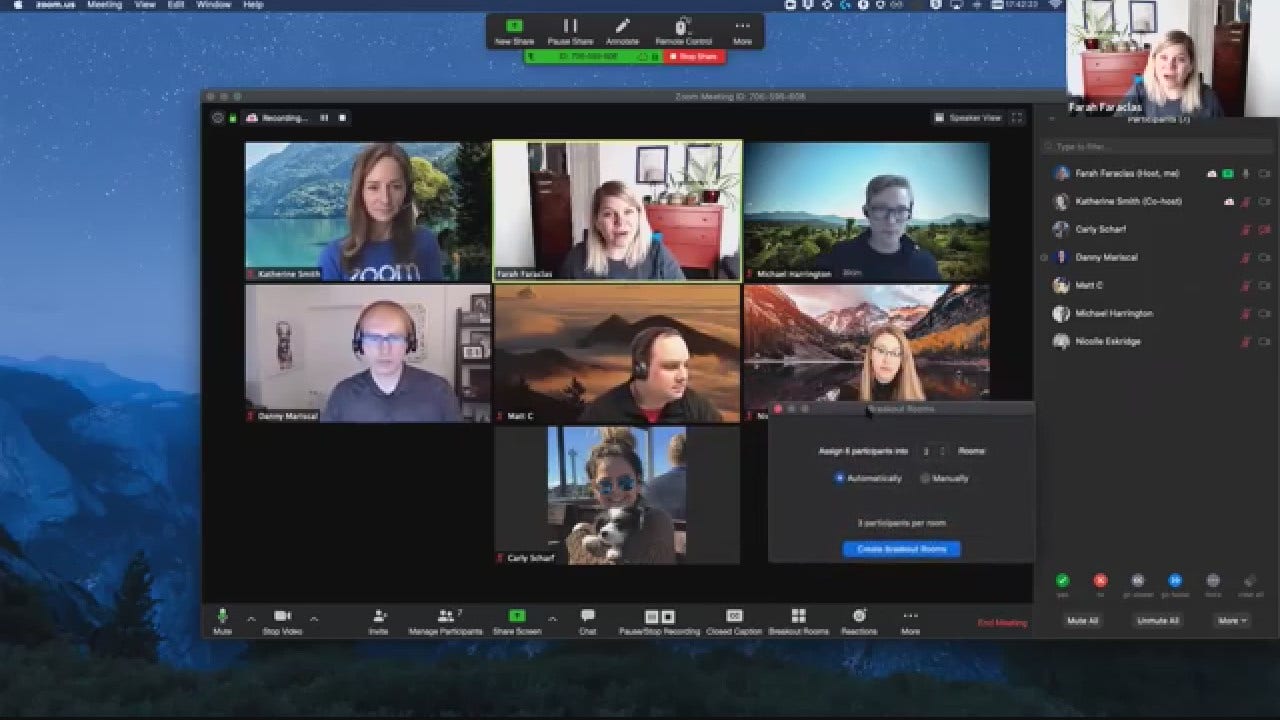Select the Manually radio option

925,478
